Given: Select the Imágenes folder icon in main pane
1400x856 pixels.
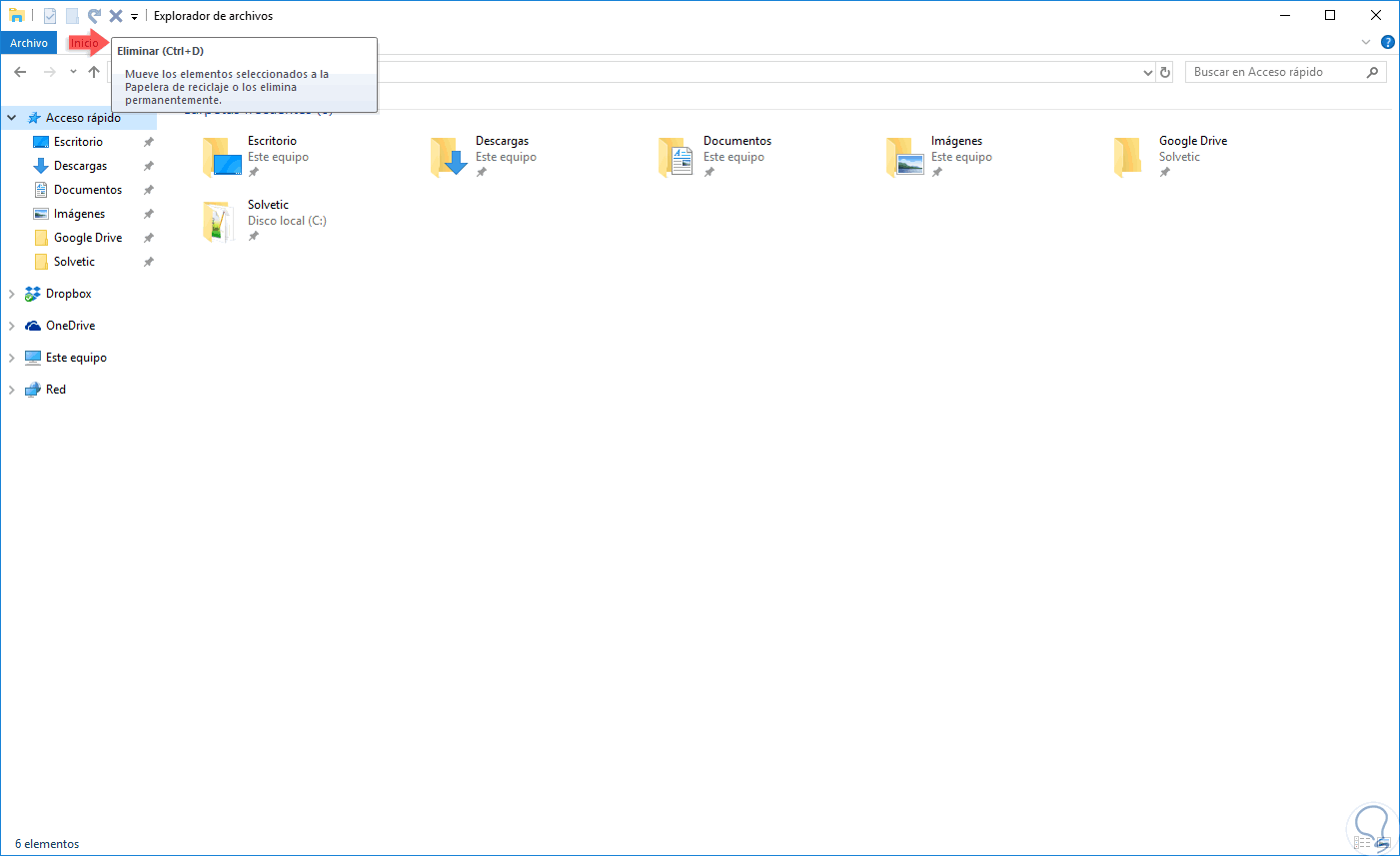Looking at the screenshot, I should pyautogui.click(x=905, y=157).
